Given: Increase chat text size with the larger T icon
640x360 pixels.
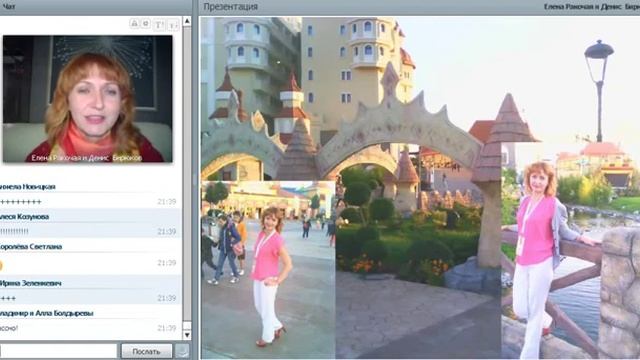Looking at the screenshot, I should (x=159, y=24).
